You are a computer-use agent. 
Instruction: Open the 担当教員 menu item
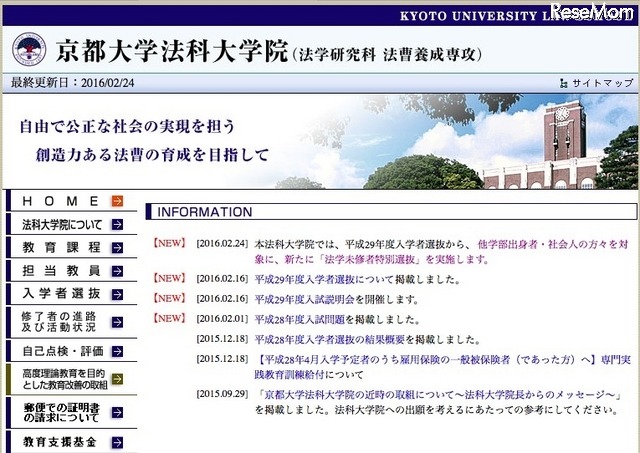[x=72, y=271]
